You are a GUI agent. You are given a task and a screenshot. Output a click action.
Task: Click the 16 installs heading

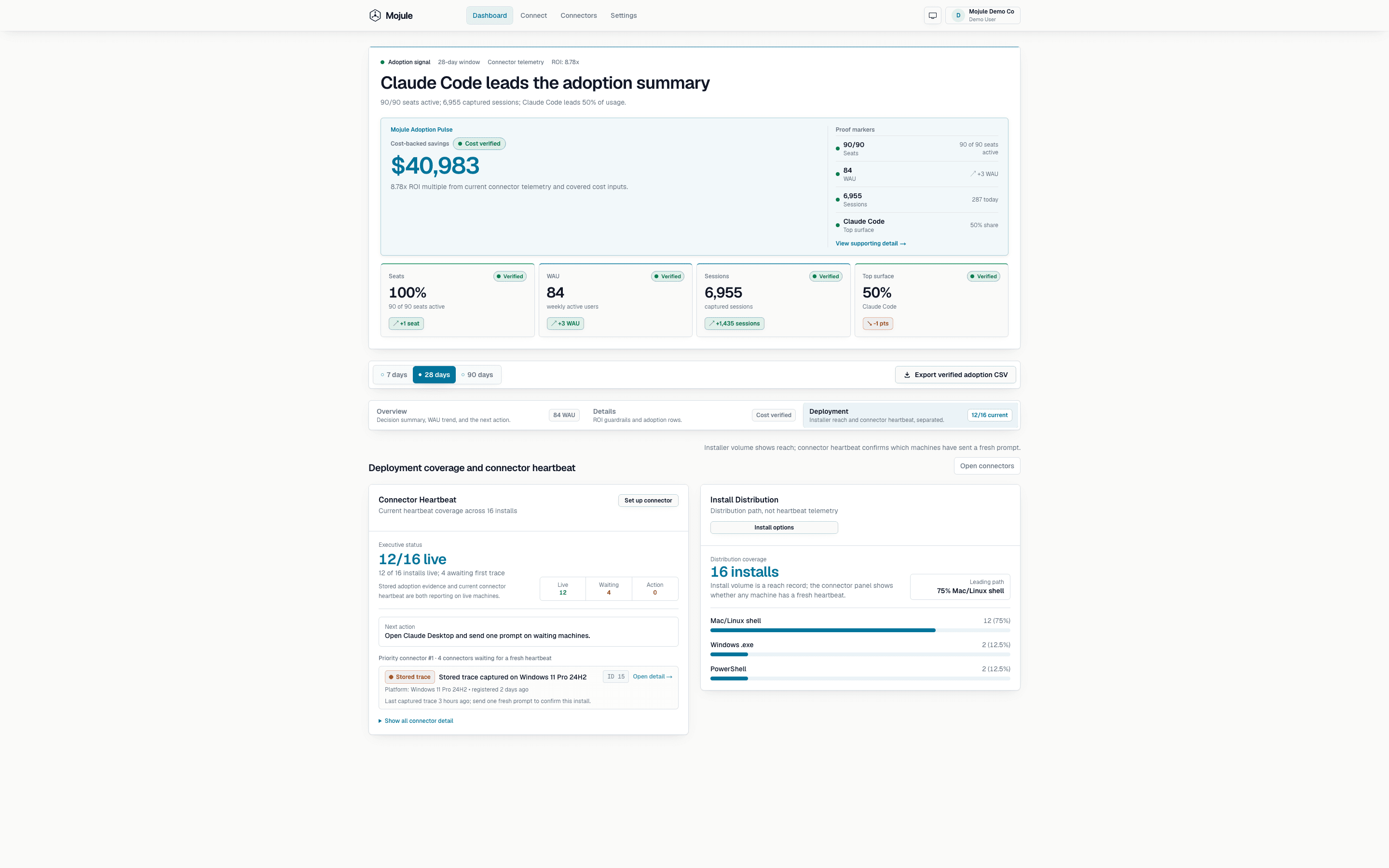point(745,572)
